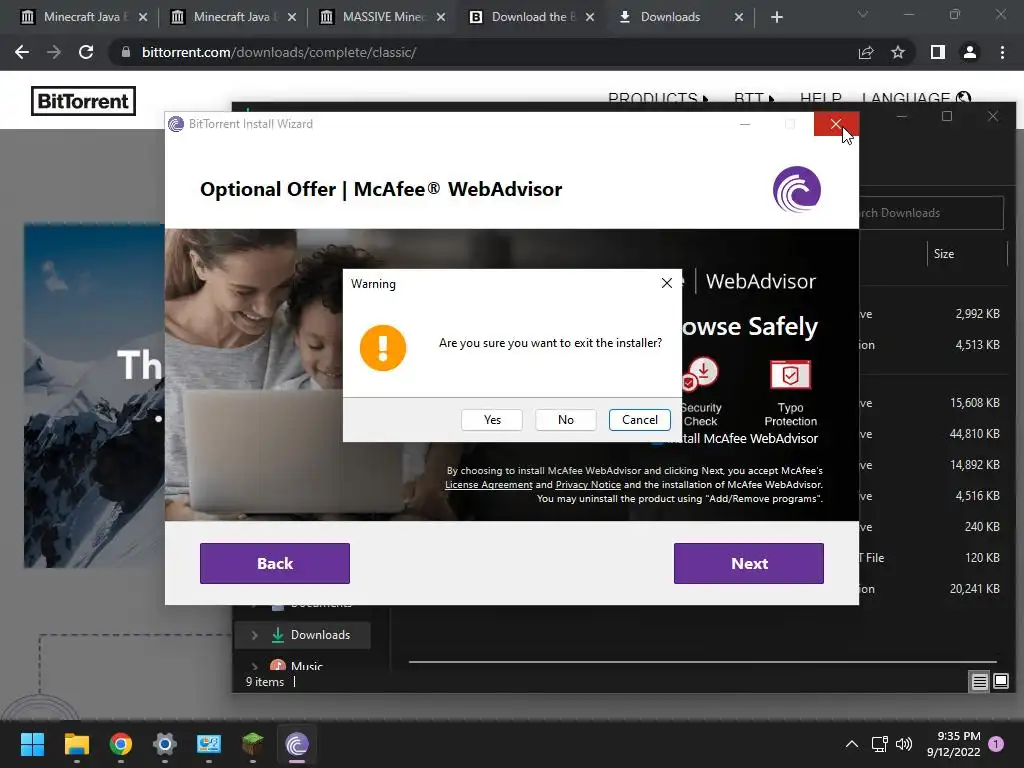Switch Explorer to large icons view

pyautogui.click(x=1000, y=682)
